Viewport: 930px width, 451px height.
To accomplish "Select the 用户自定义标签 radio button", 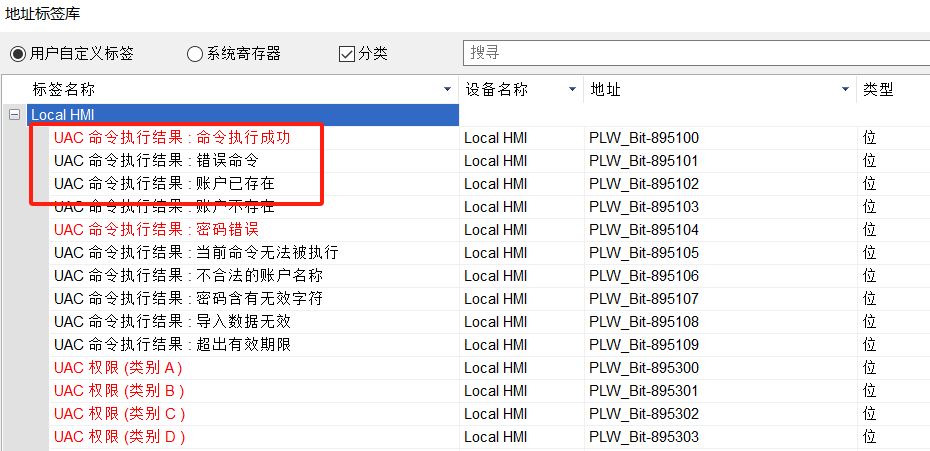I will pos(18,53).
